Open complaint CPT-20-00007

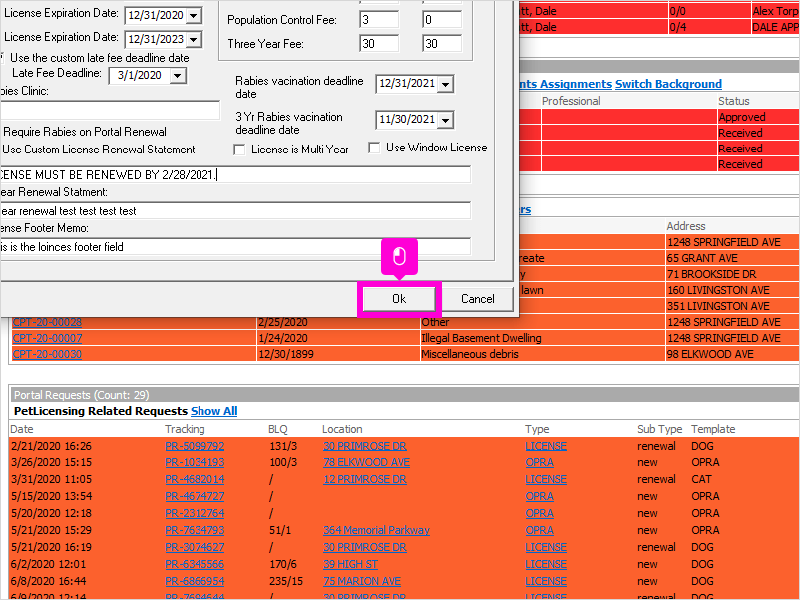[47, 338]
